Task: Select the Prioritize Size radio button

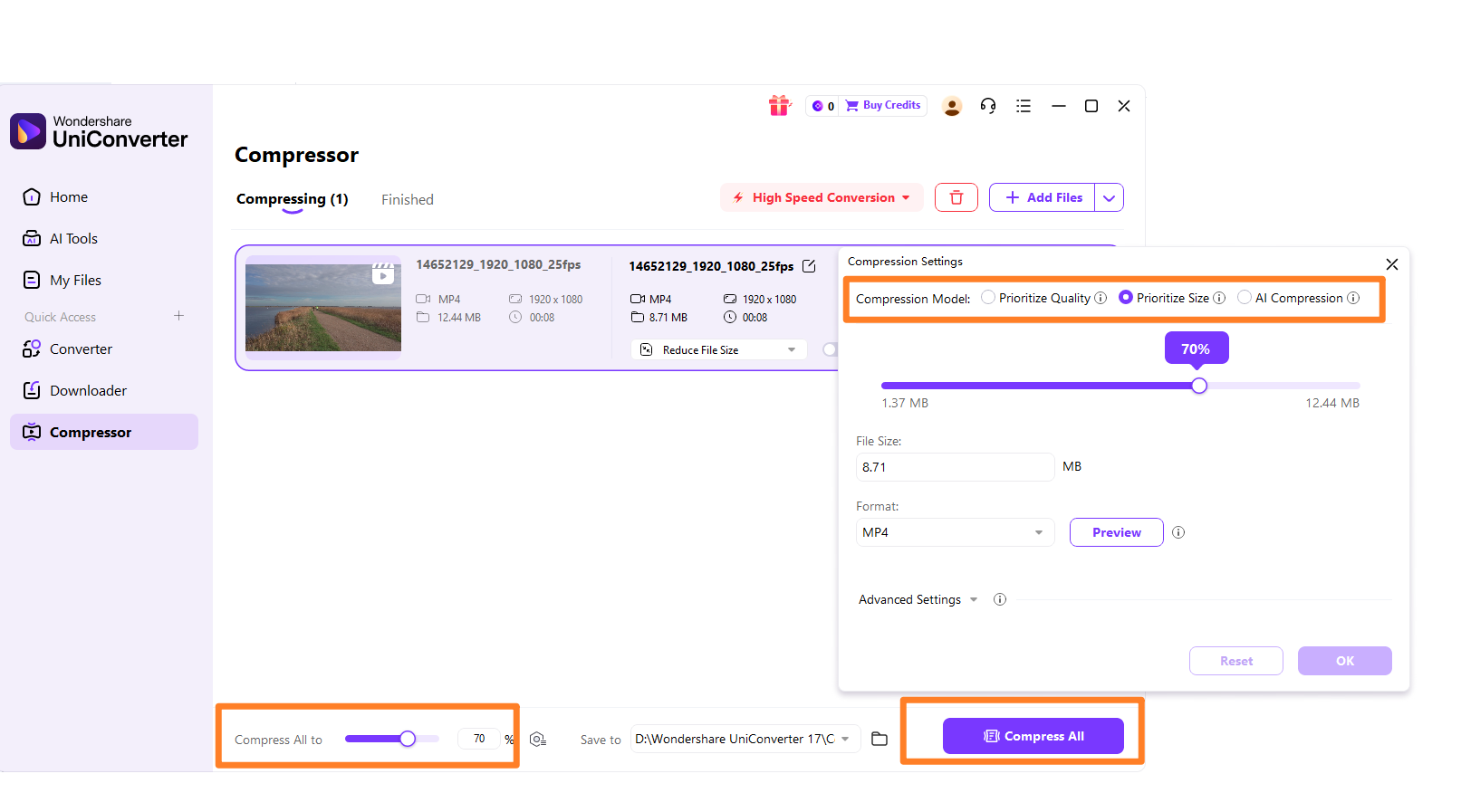Action: 1126,297
